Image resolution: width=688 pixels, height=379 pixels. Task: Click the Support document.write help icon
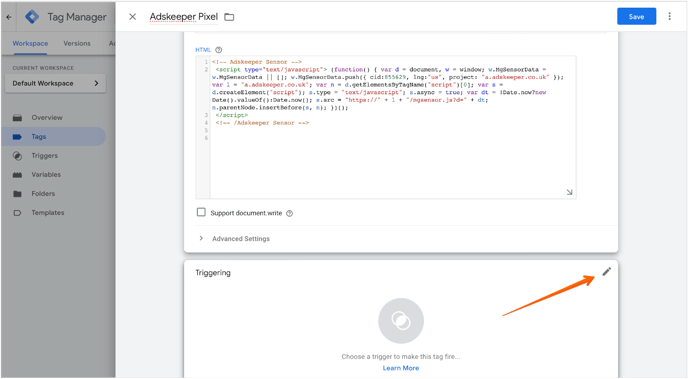289,214
